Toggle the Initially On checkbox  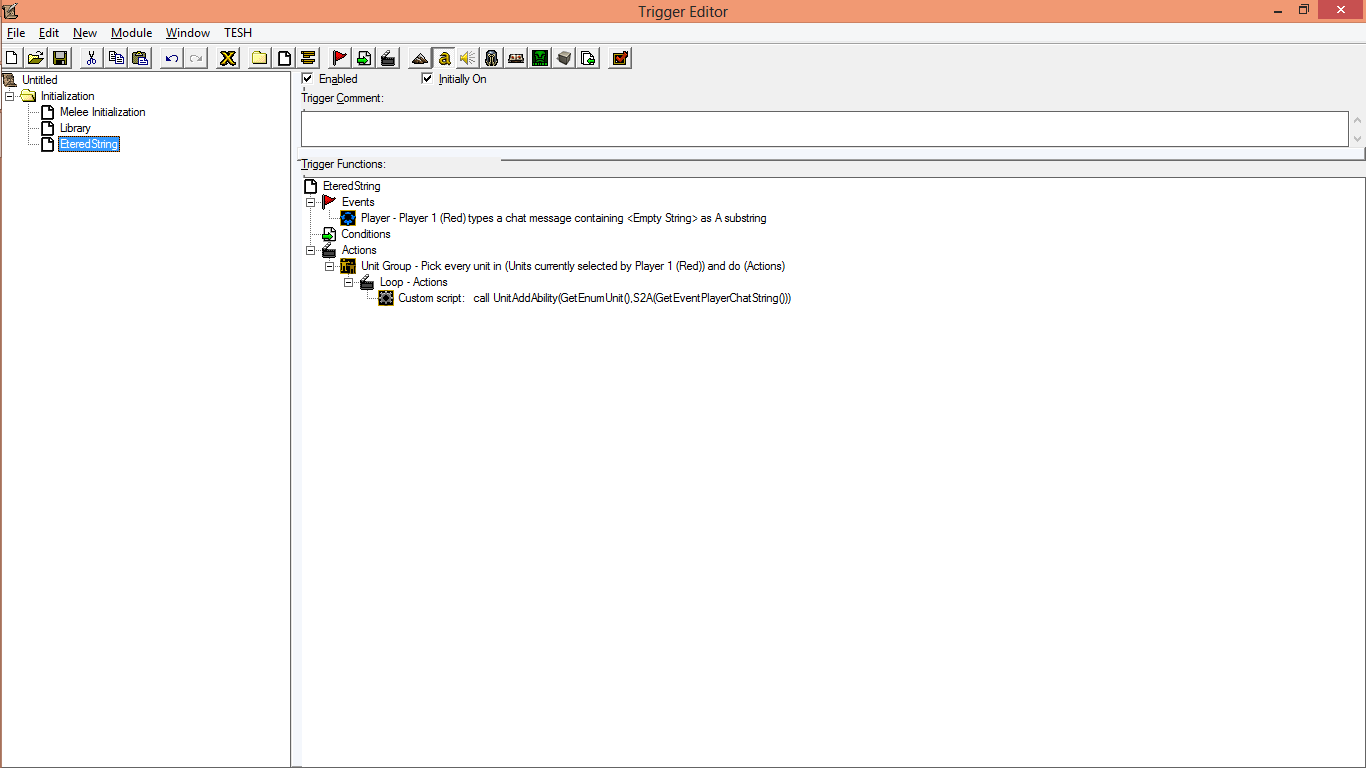pos(428,78)
